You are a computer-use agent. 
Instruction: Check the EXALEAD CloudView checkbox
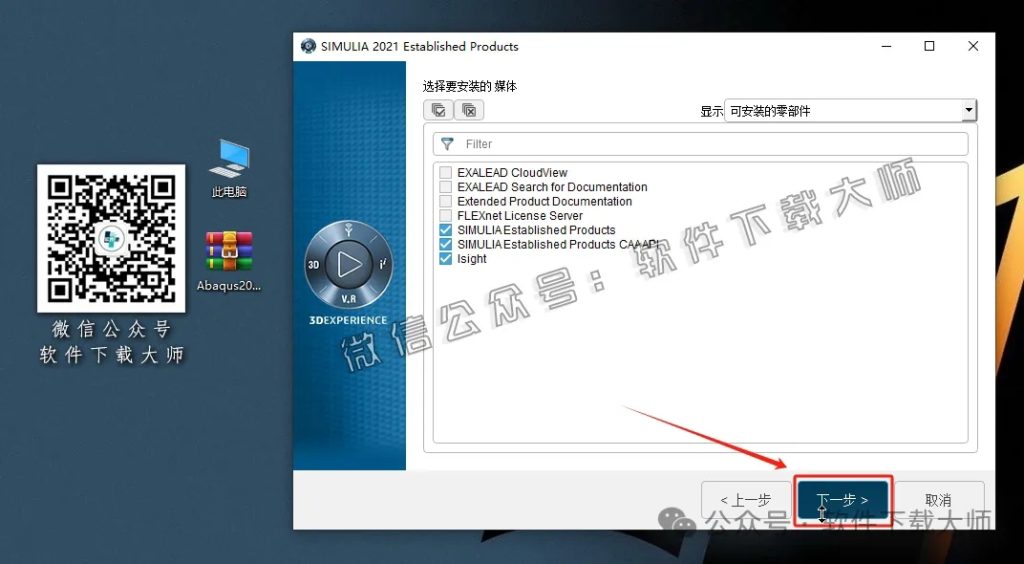pos(445,172)
